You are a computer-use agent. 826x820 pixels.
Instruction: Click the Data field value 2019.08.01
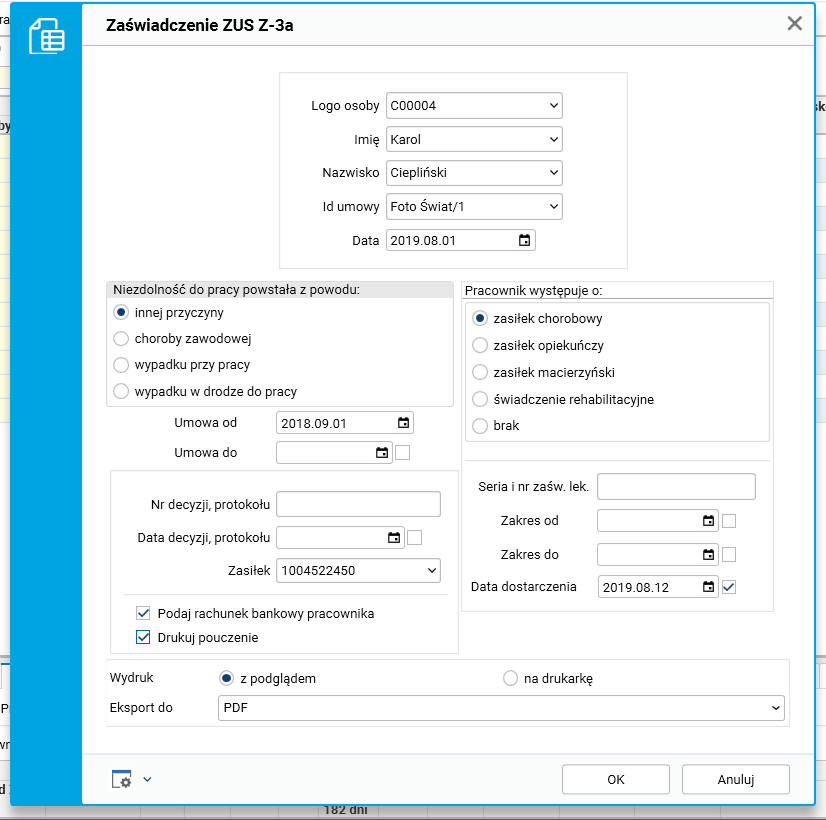pos(423,241)
